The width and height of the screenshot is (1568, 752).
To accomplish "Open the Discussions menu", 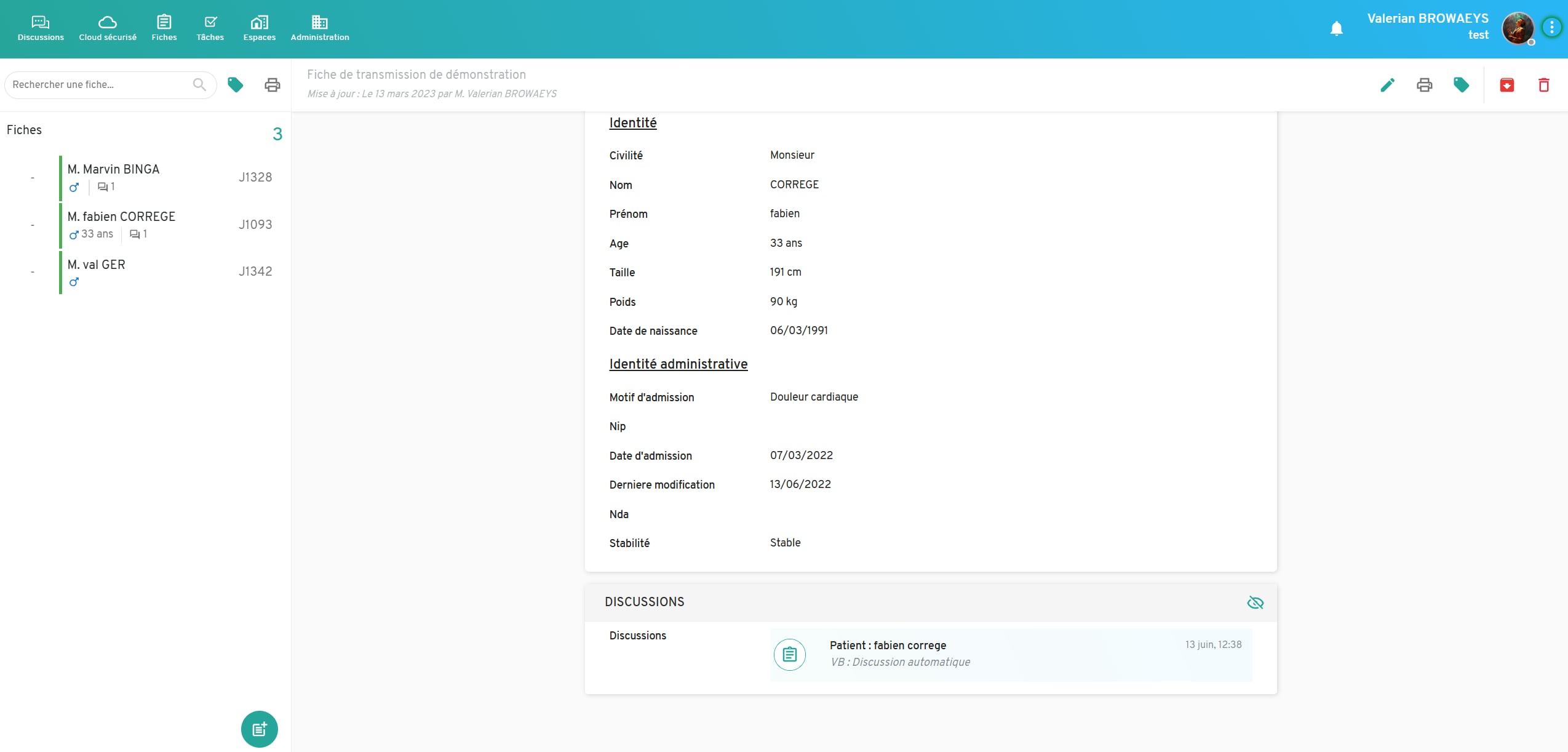I will click(41, 28).
